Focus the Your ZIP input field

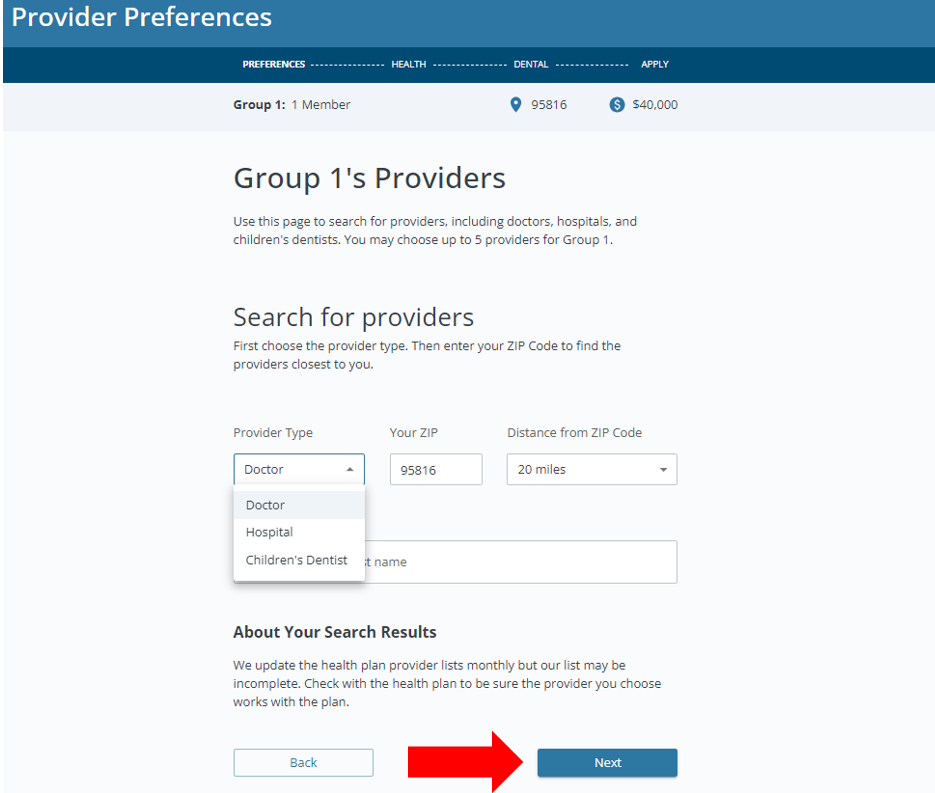point(436,469)
